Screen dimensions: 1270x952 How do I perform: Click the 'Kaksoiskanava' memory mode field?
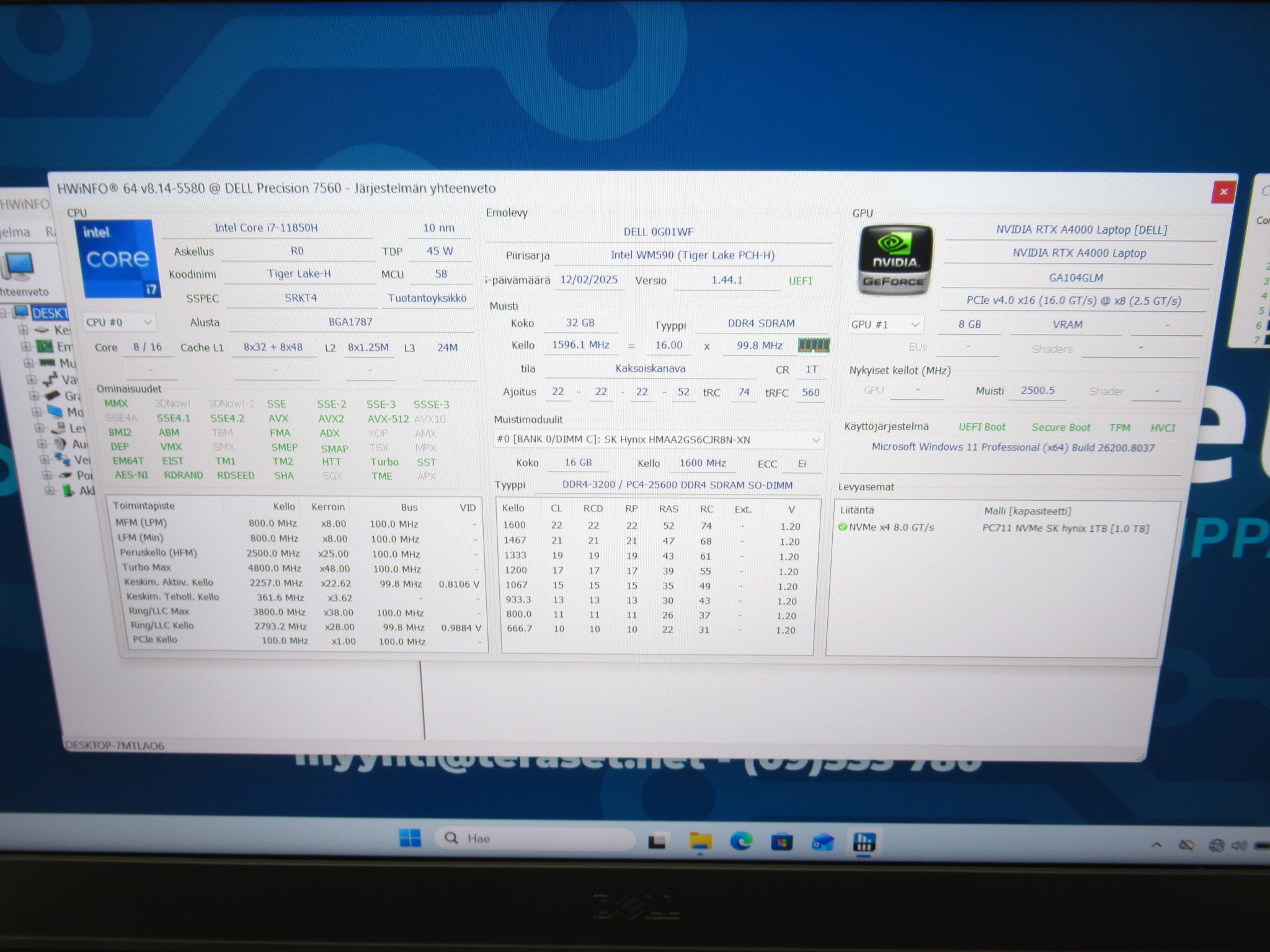click(x=651, y=369)
